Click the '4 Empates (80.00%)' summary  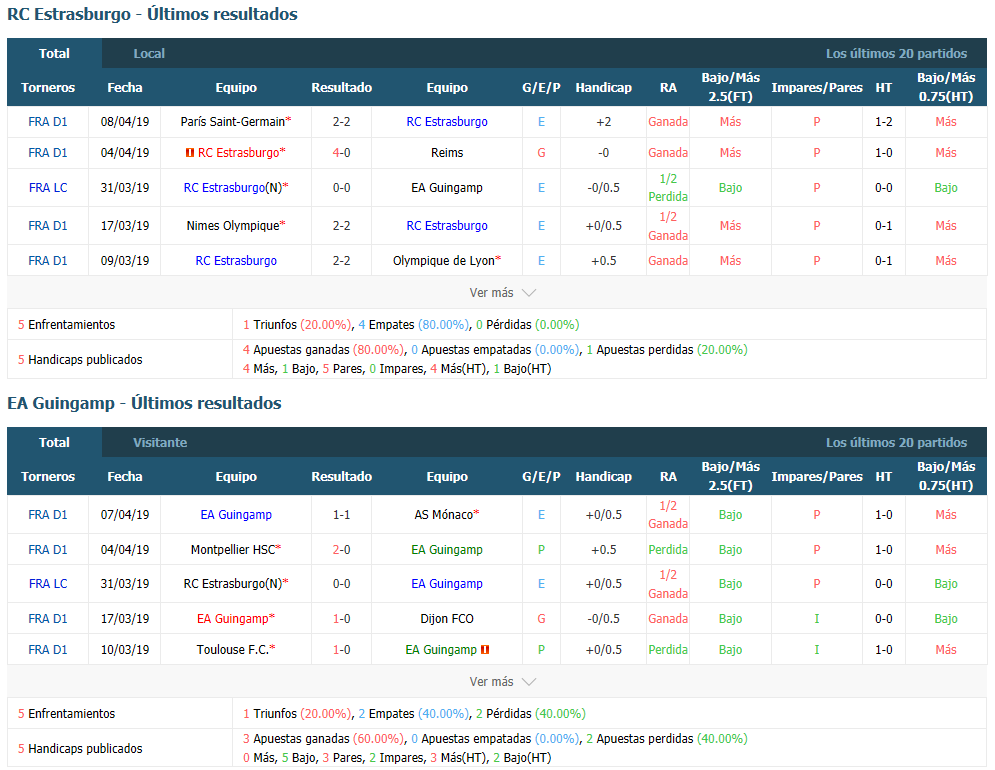point(414,325)
